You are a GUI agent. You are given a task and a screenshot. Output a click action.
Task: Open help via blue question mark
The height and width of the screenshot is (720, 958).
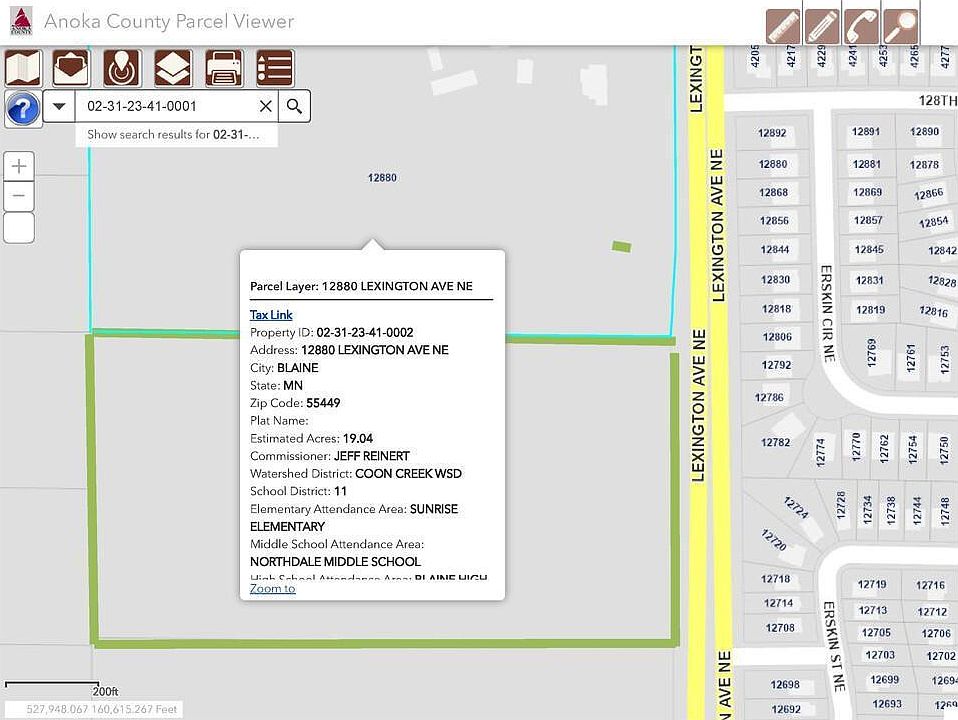[23, 109]
